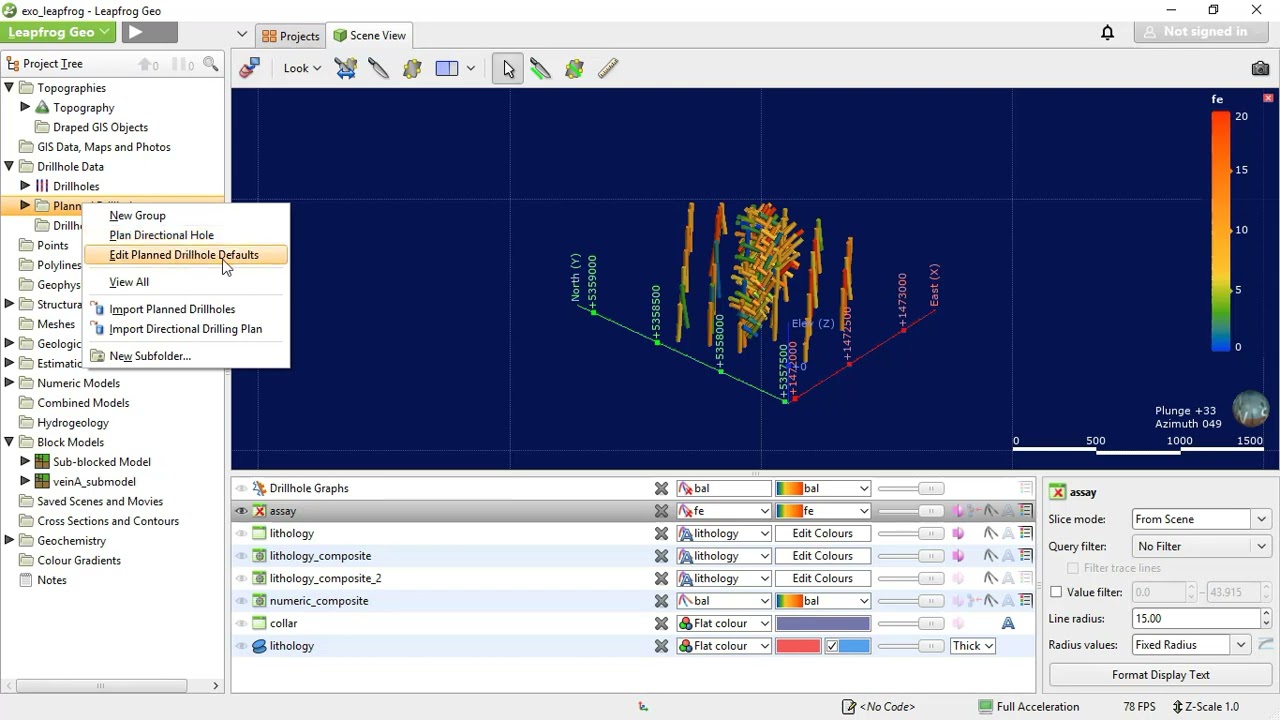Click legend icon on numeric_composite row
1280x720 pixels.
1026,601
